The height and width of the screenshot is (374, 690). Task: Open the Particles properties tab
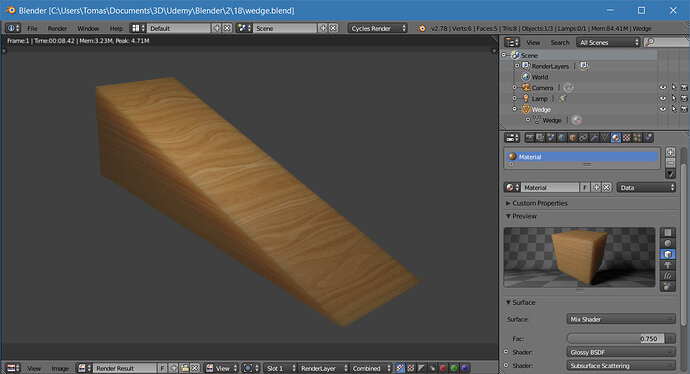[x=637, y=138]
